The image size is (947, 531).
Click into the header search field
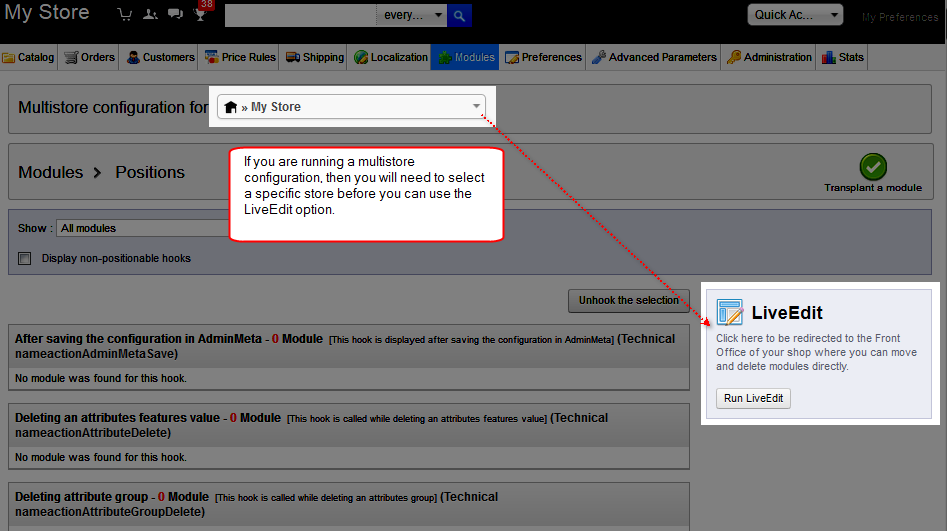pyautogui.click(x=300, y=15)
